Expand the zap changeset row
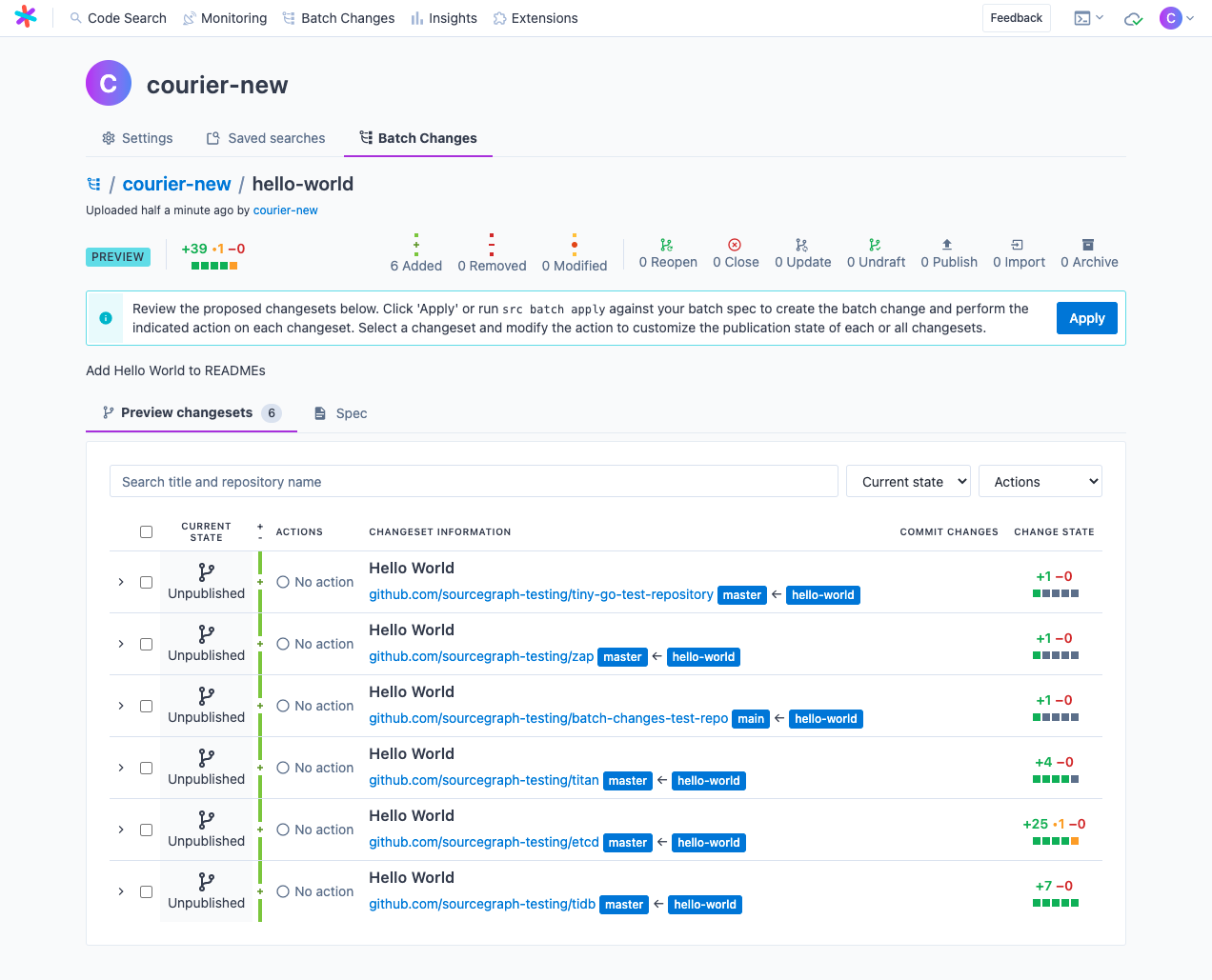Viewport: 1212px width, 980px height. pos(121,644)
